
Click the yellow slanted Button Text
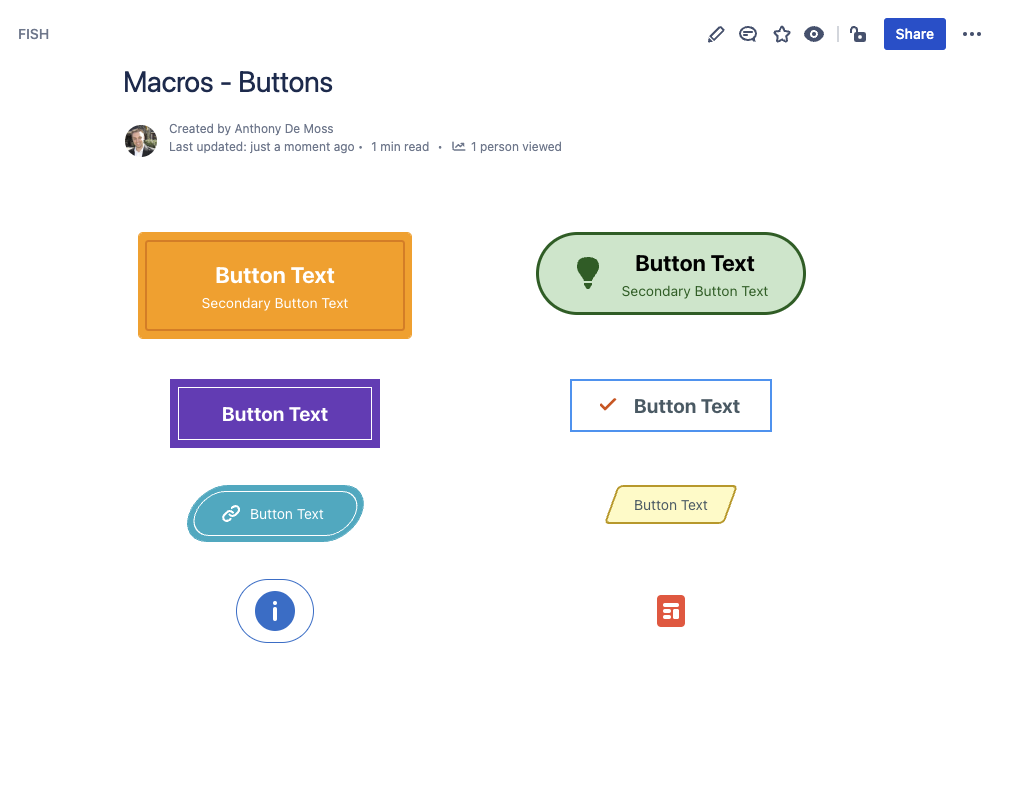[x=671, y=504]
